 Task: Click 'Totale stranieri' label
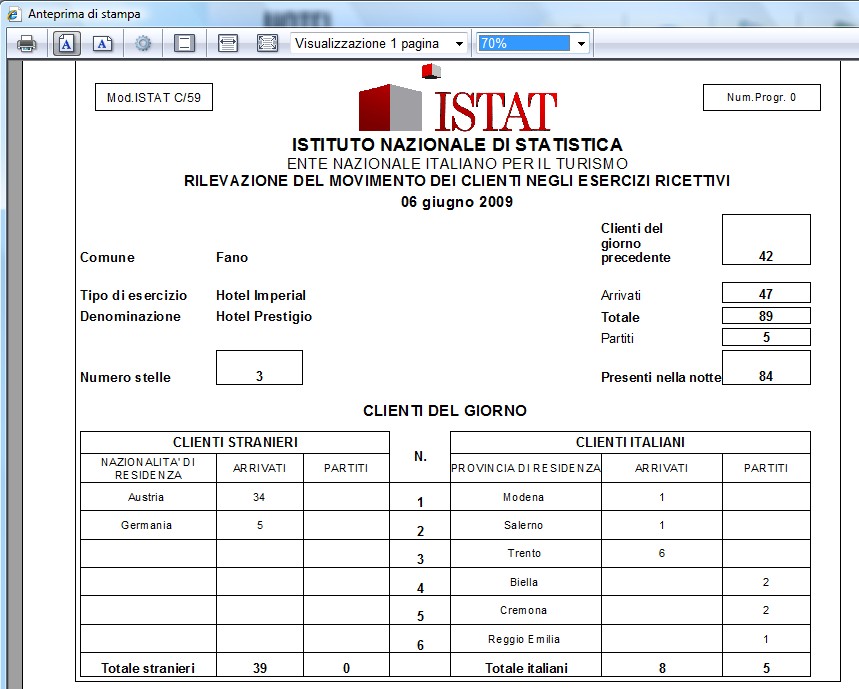[x=148, y=668]
